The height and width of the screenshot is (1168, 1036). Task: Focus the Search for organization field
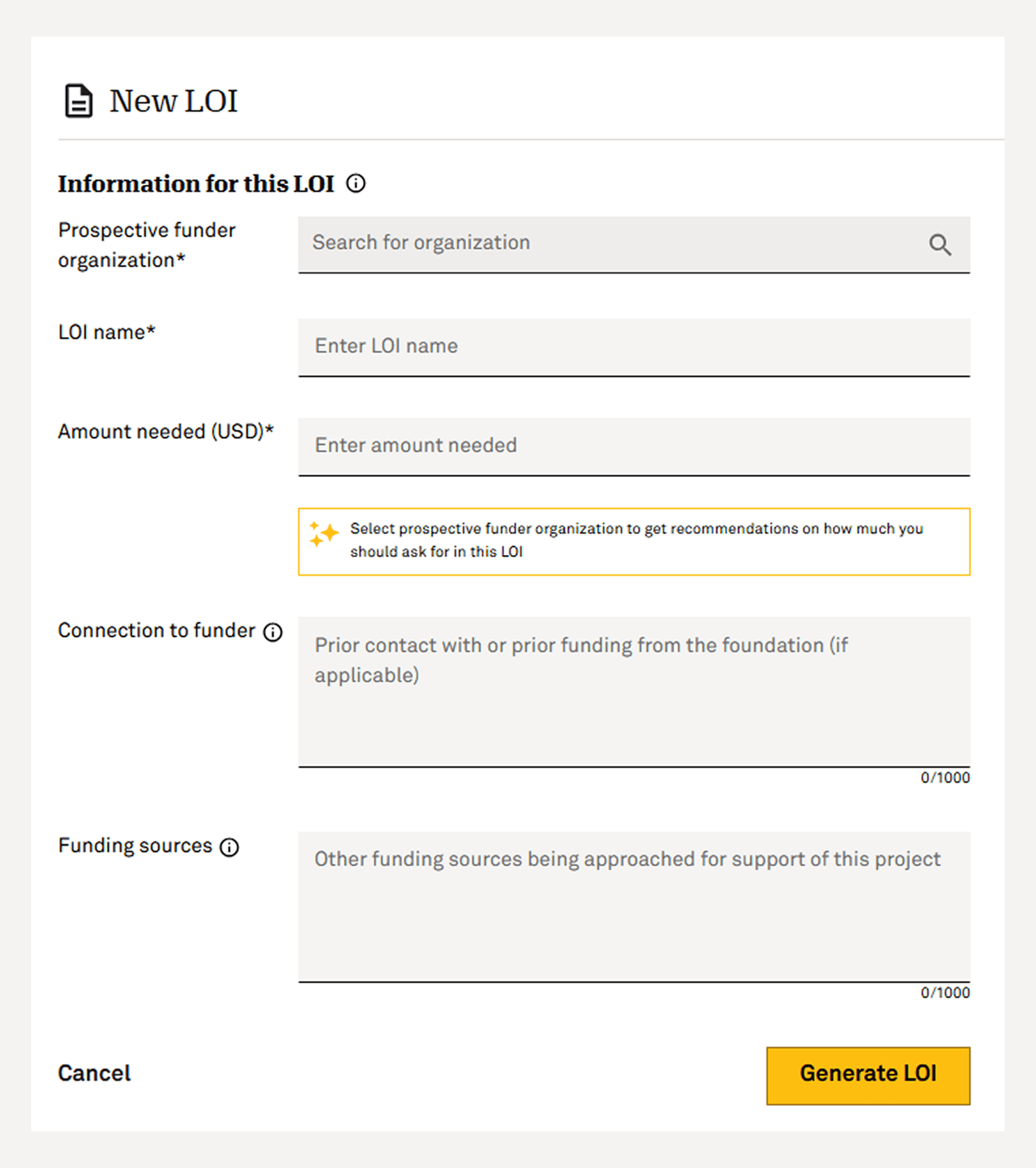pyautogui.click(x=613, y=244)
